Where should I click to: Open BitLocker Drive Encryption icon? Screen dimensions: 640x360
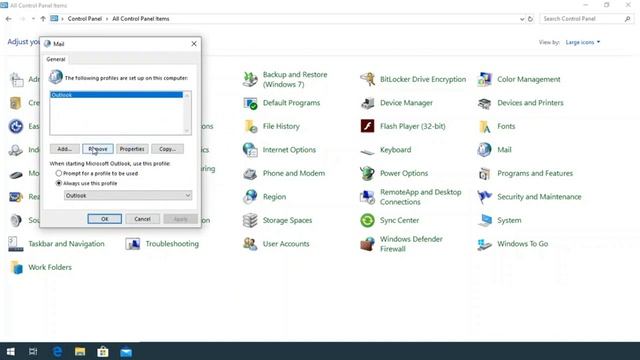click(x=367, y=79)
